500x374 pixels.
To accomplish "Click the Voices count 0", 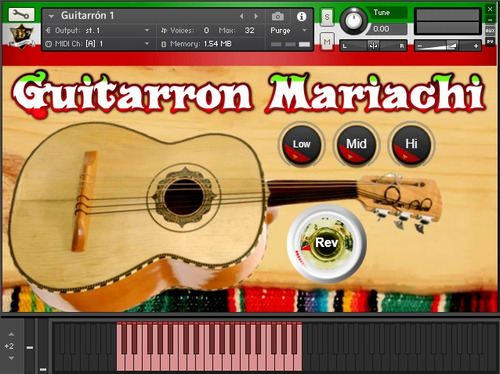I will pos(206,30).
